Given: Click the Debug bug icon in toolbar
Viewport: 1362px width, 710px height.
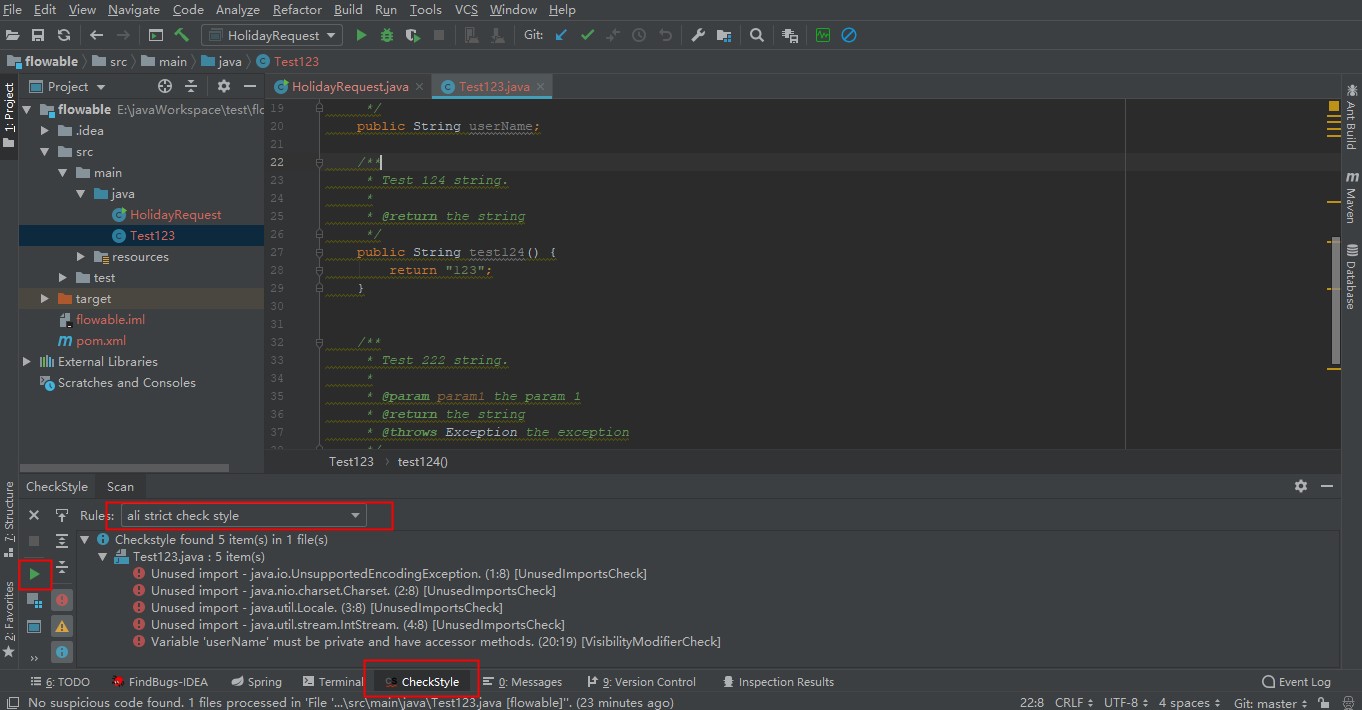Looking at the screenshot, I should tap(387, 35).
